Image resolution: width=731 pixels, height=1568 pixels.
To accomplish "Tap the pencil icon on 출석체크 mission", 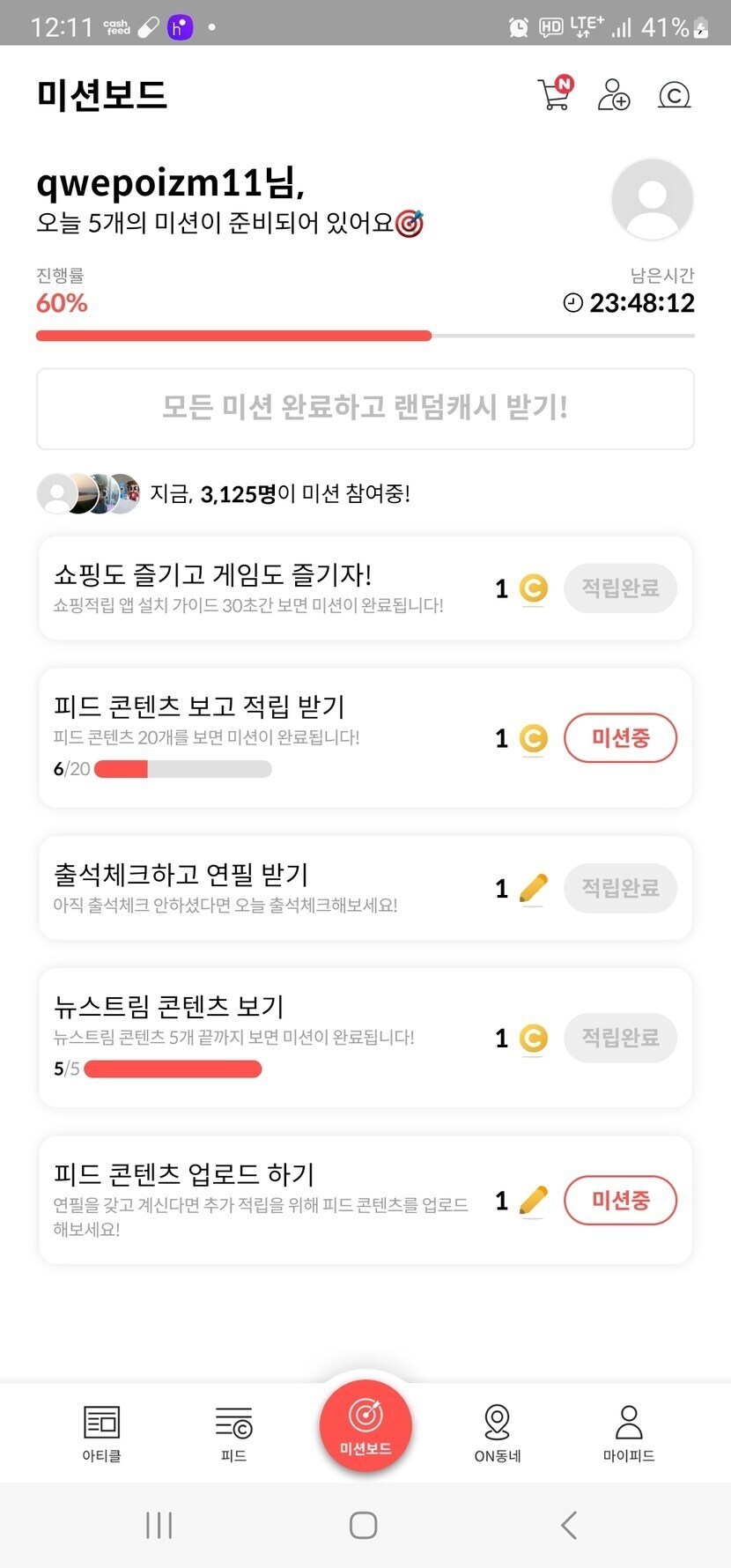I will 534,888.
